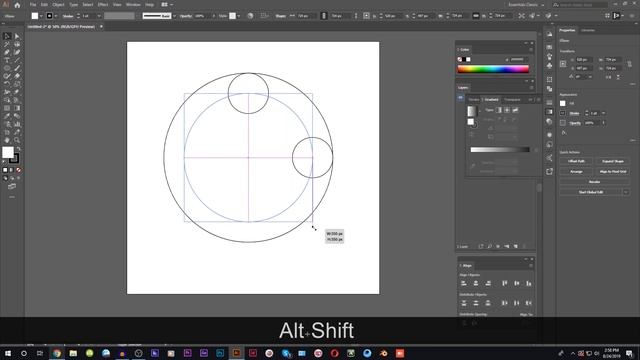The height and width of the screenshot is (360, 640).
Task: Select the Paintbrush tool
Action: [x=17, y=68]
